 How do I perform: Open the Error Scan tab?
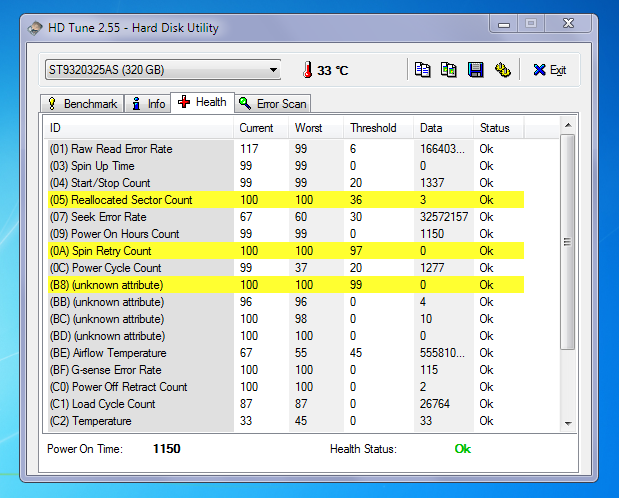pyautogui.click(x=272, y=103)
